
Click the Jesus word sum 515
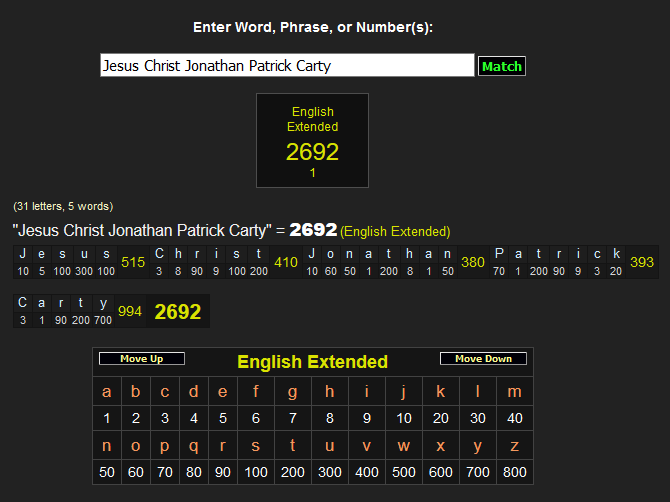click(x=132, y=262)
